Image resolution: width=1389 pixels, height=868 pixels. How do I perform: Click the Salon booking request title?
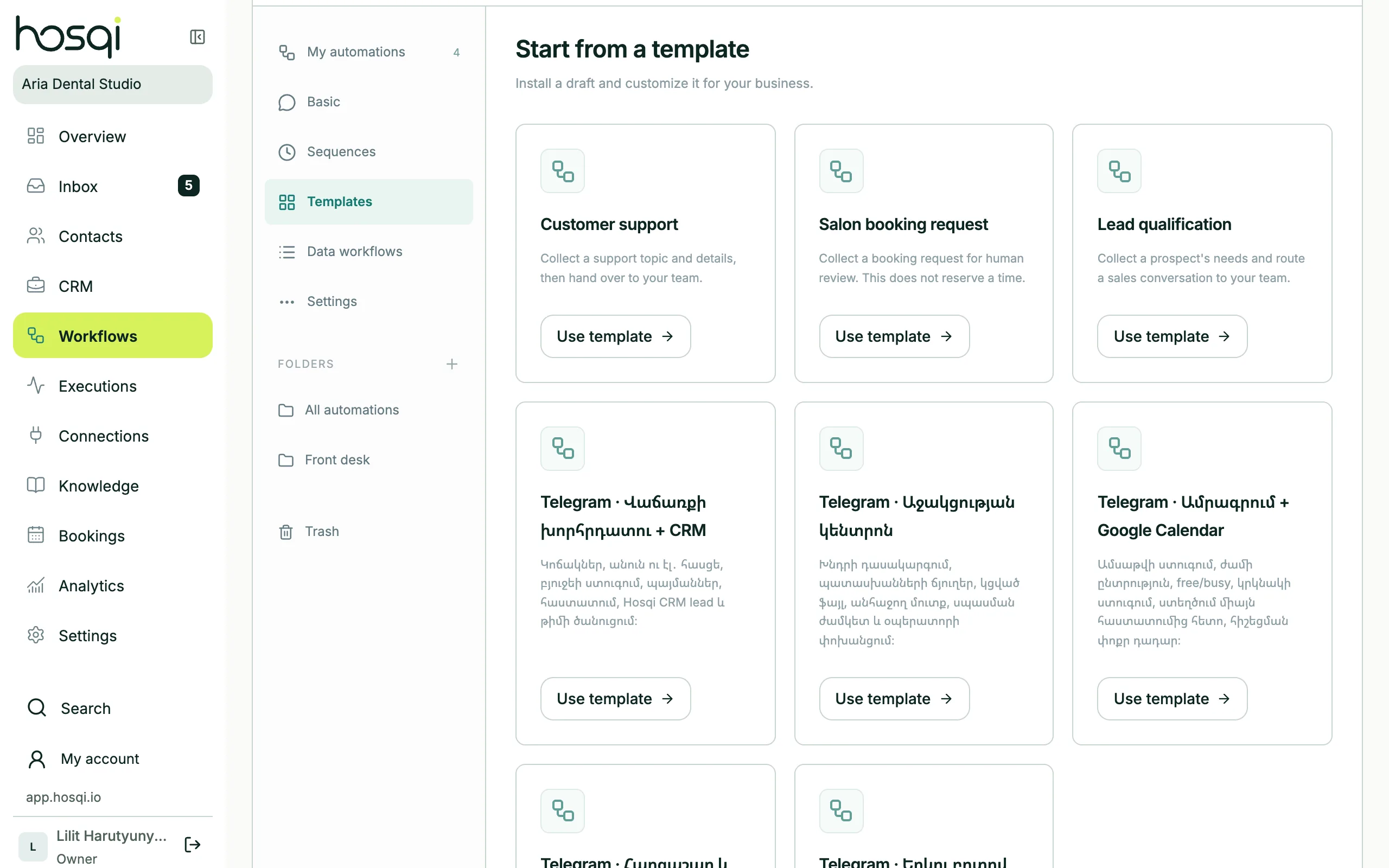(903, 224)
